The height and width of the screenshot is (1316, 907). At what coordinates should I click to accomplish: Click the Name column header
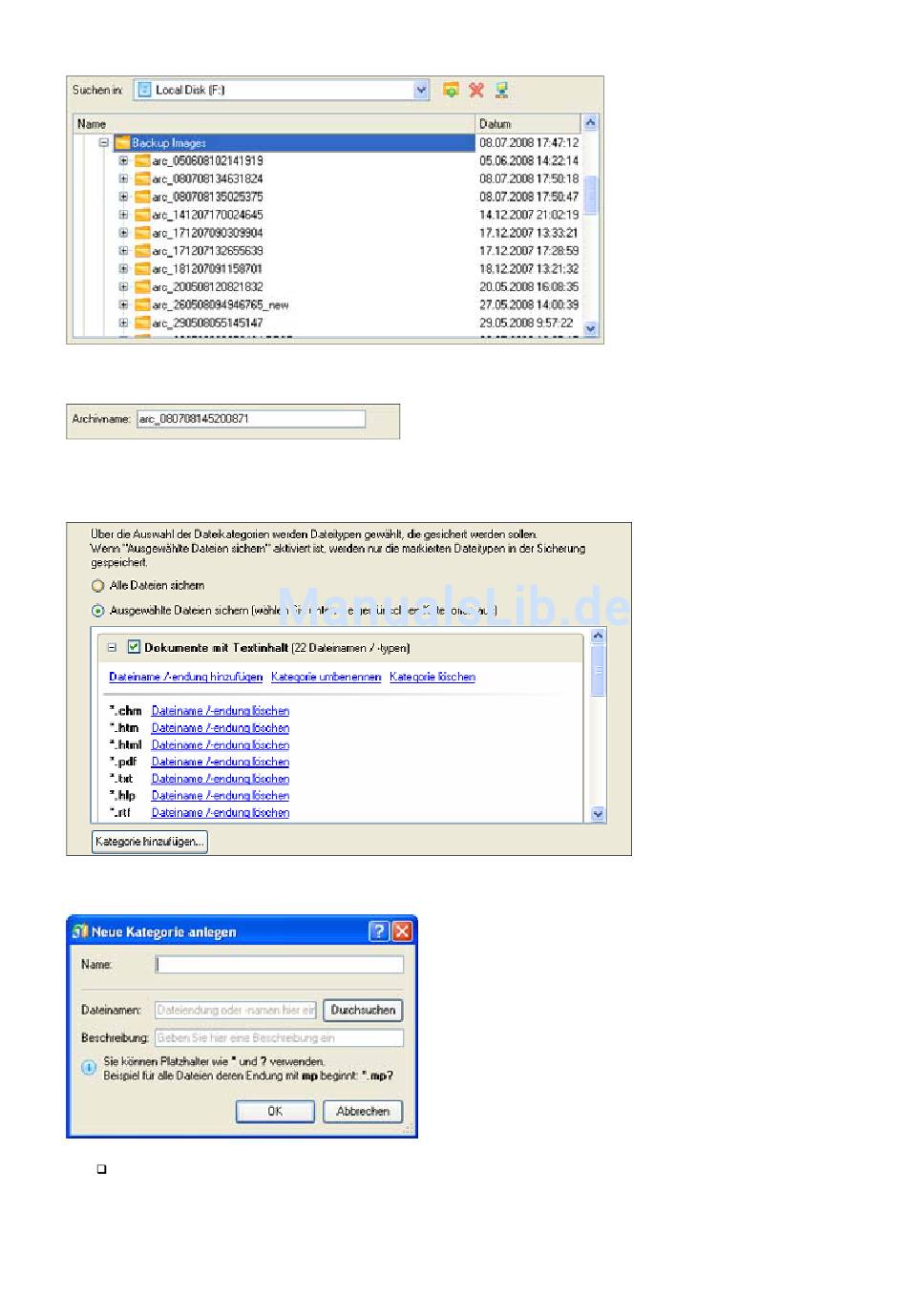(x=274, y=124)
